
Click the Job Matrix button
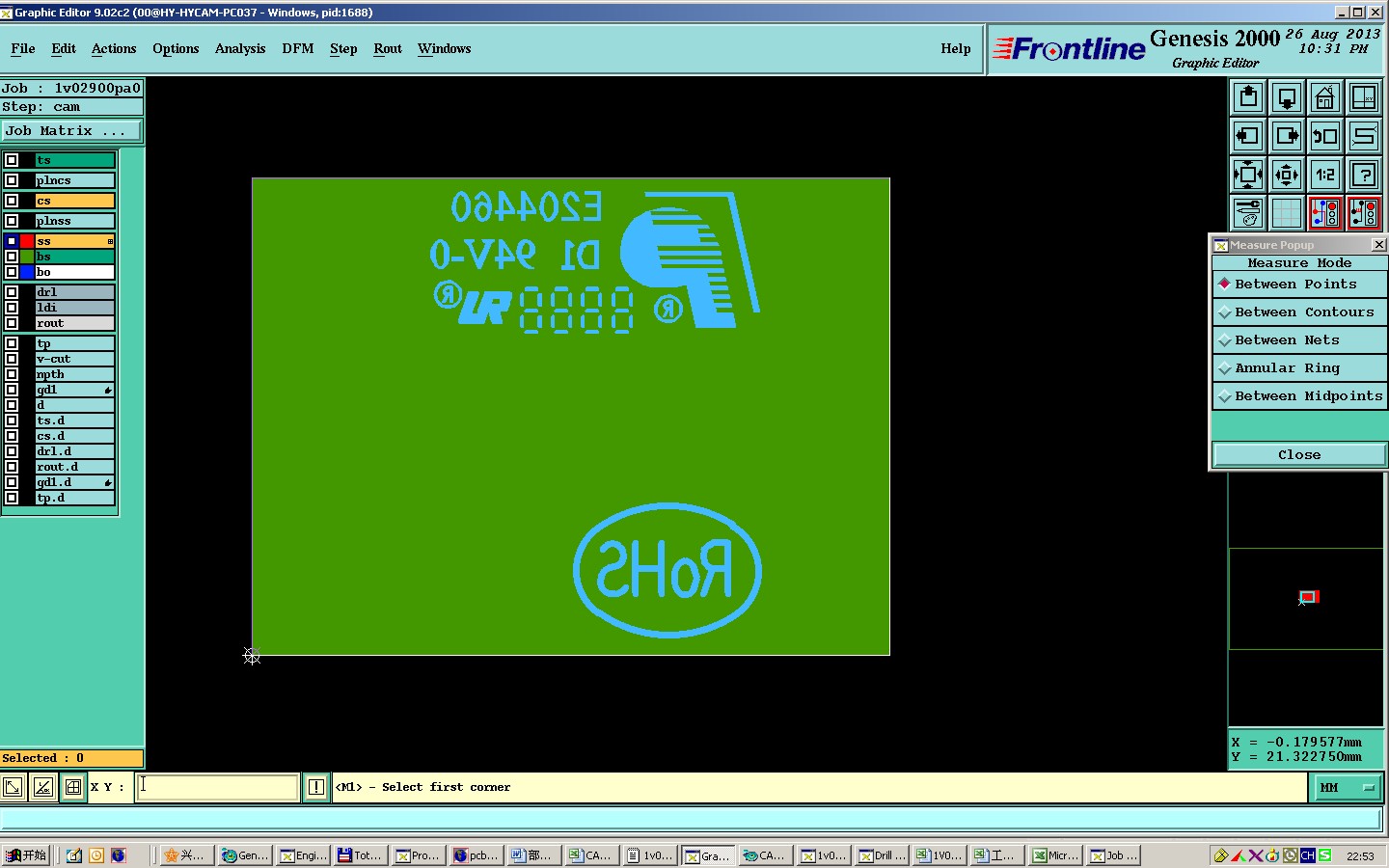coord(71,131)
